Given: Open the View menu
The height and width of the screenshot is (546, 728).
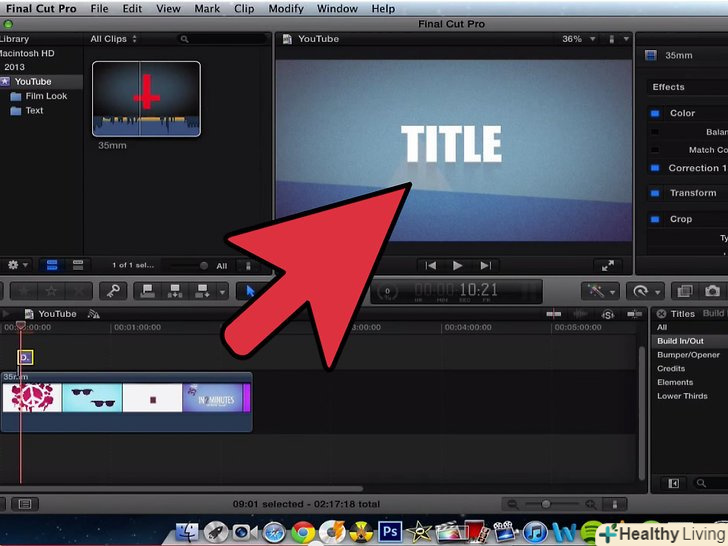Looking at the screenshot, I should coord(168,9).
